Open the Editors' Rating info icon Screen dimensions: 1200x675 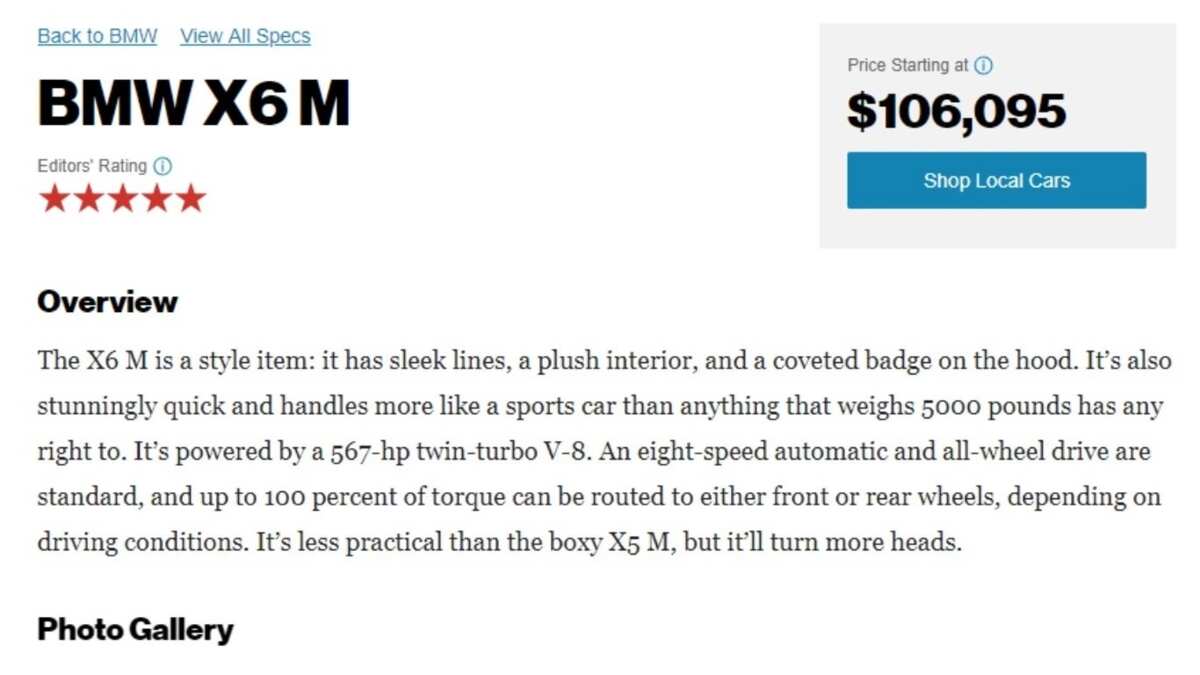[162, 166]
